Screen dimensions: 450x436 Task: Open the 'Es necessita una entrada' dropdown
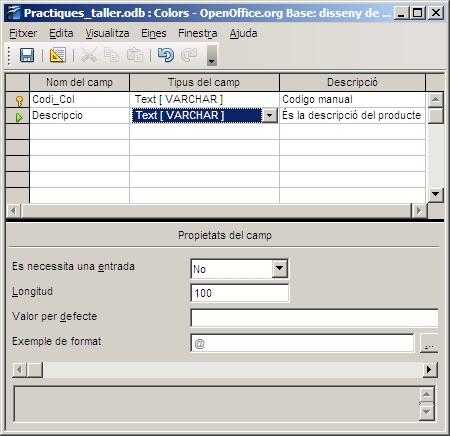click(279, 268)
